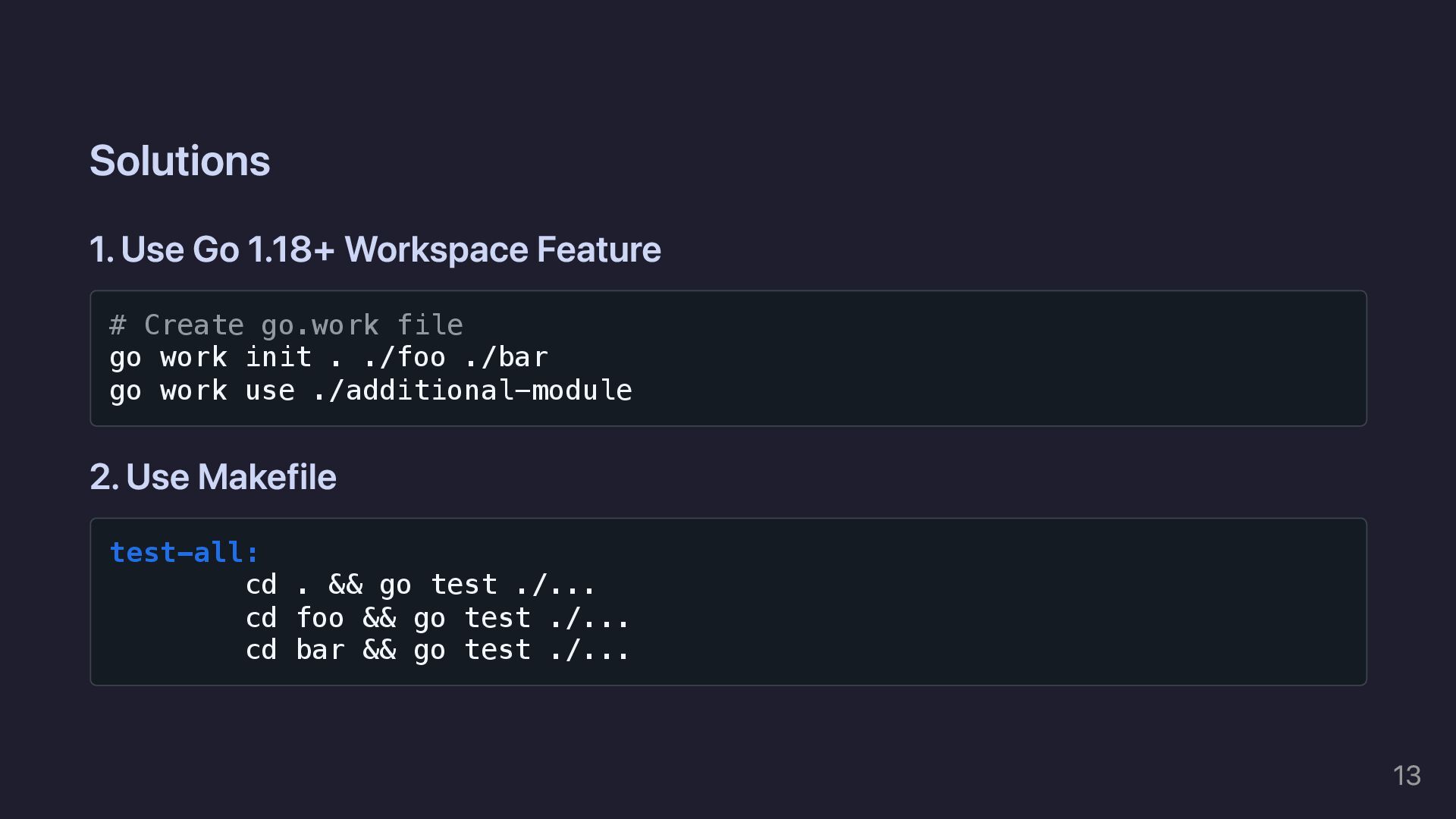
Task: Click inside the first code block
Action: (x=986, y=358)
